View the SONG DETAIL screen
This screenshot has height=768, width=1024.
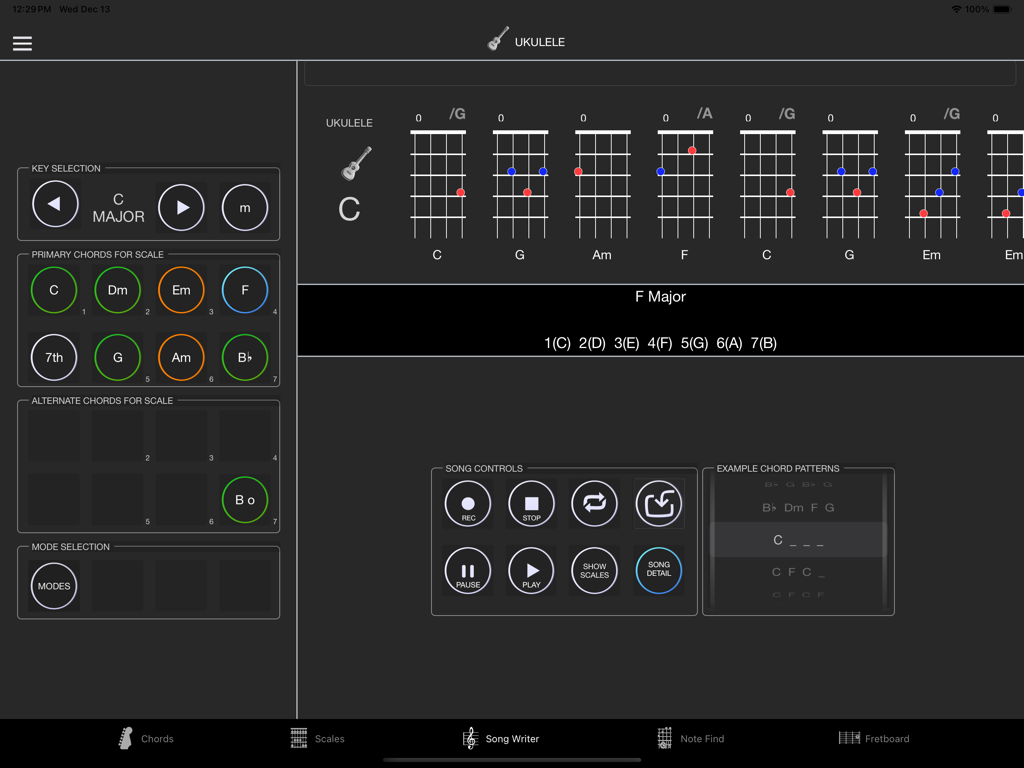tap(657, 570)
